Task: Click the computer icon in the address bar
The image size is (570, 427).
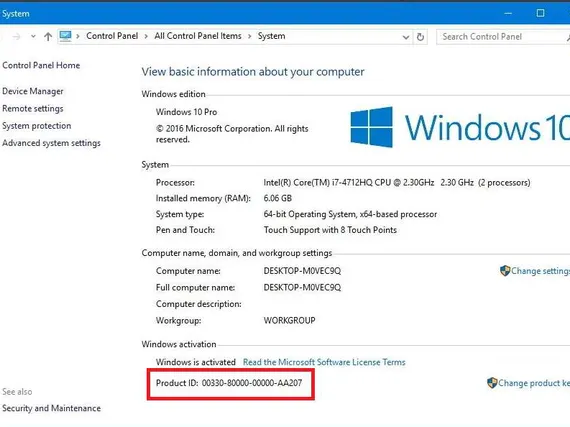Action: [x=65, y=36]
